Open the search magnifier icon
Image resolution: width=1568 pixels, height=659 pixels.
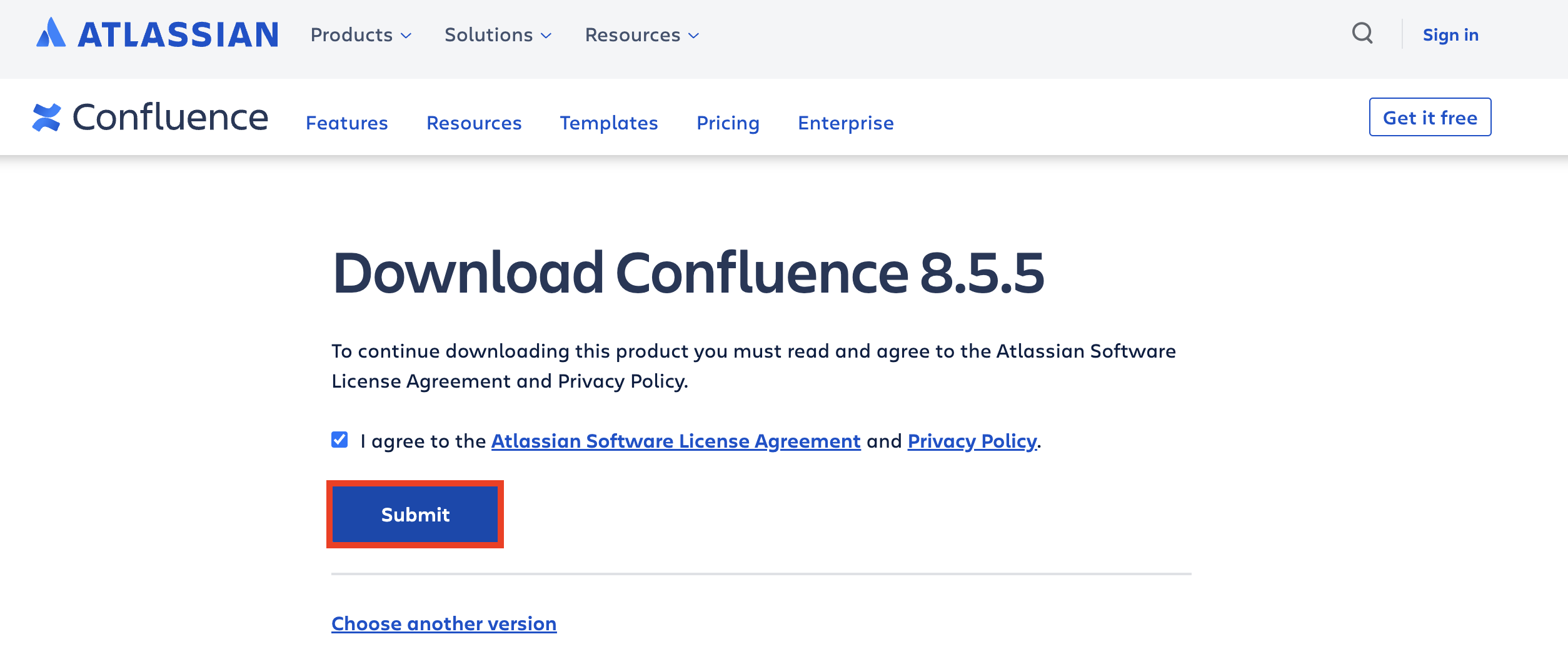[x=1362, y=33]
